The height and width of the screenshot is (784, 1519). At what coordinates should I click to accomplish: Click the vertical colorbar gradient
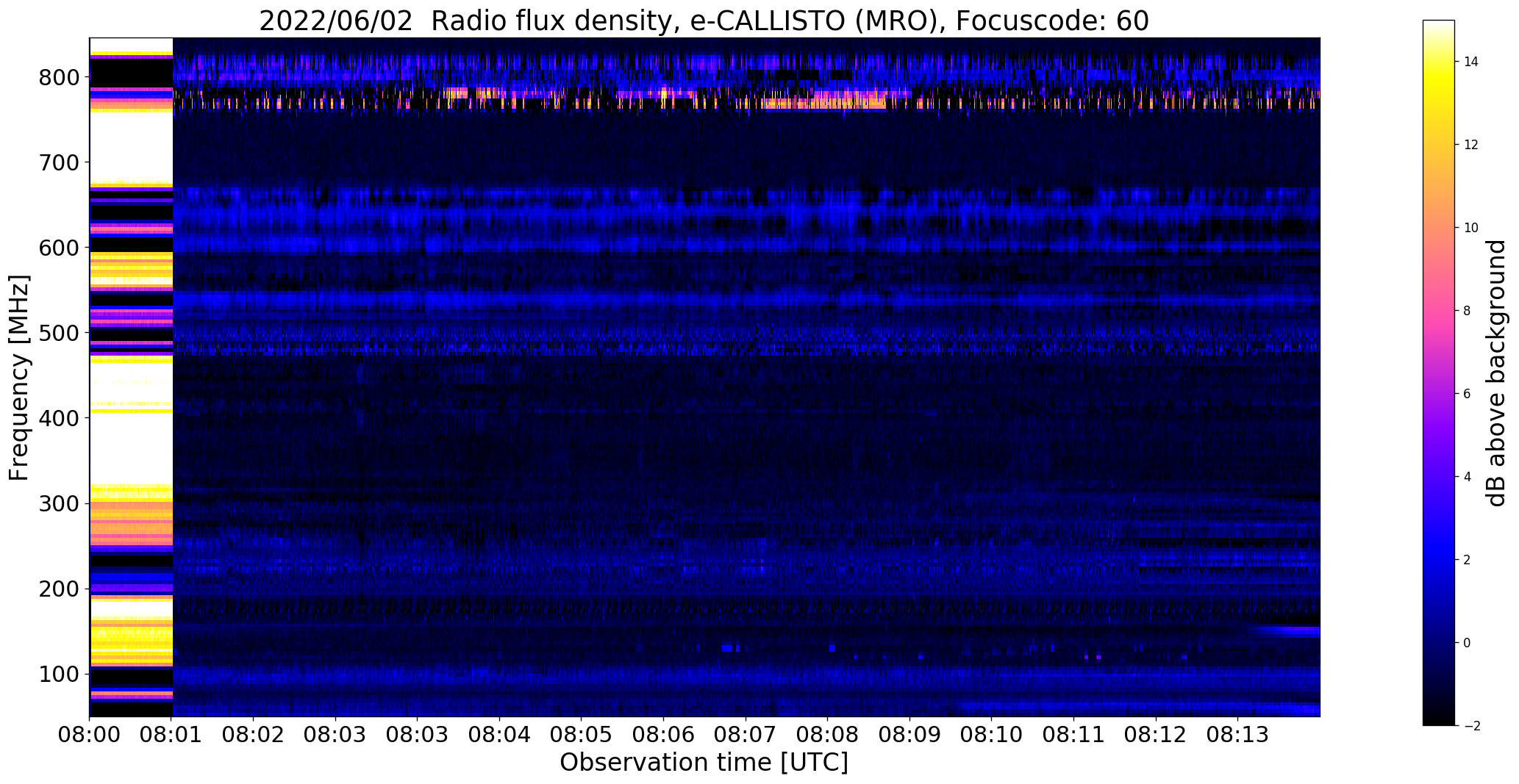tap(1439, 373)
